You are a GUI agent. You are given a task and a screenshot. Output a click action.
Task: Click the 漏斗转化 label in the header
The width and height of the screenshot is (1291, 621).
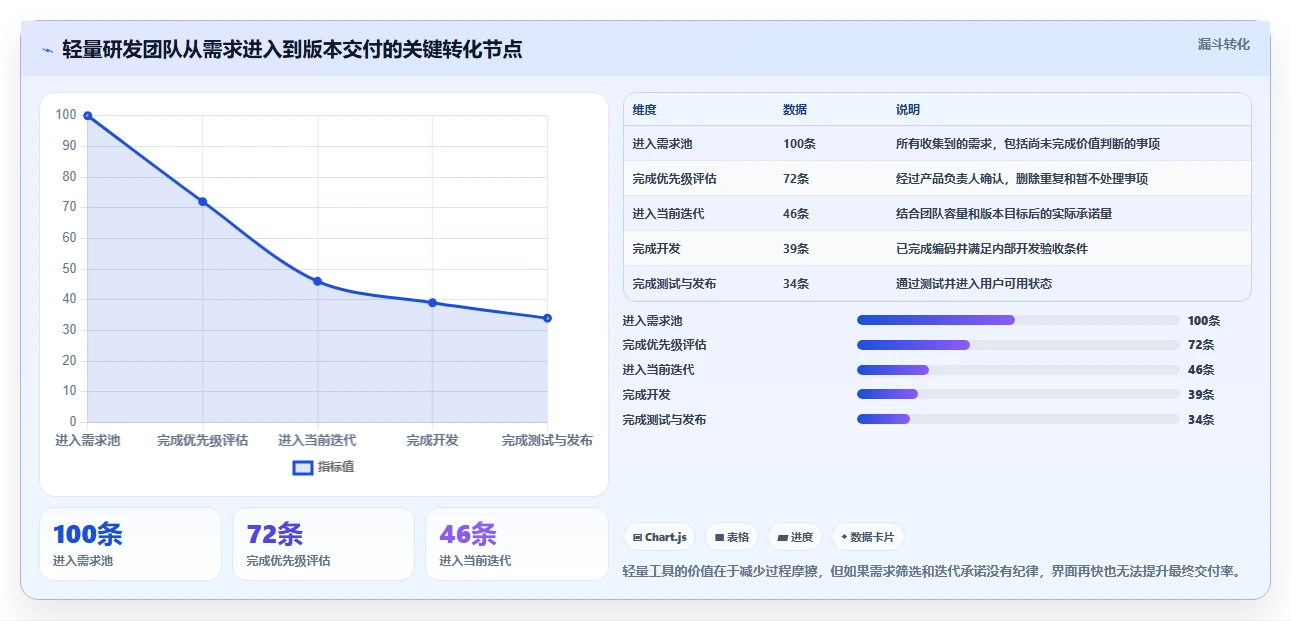pos(1223,44)
